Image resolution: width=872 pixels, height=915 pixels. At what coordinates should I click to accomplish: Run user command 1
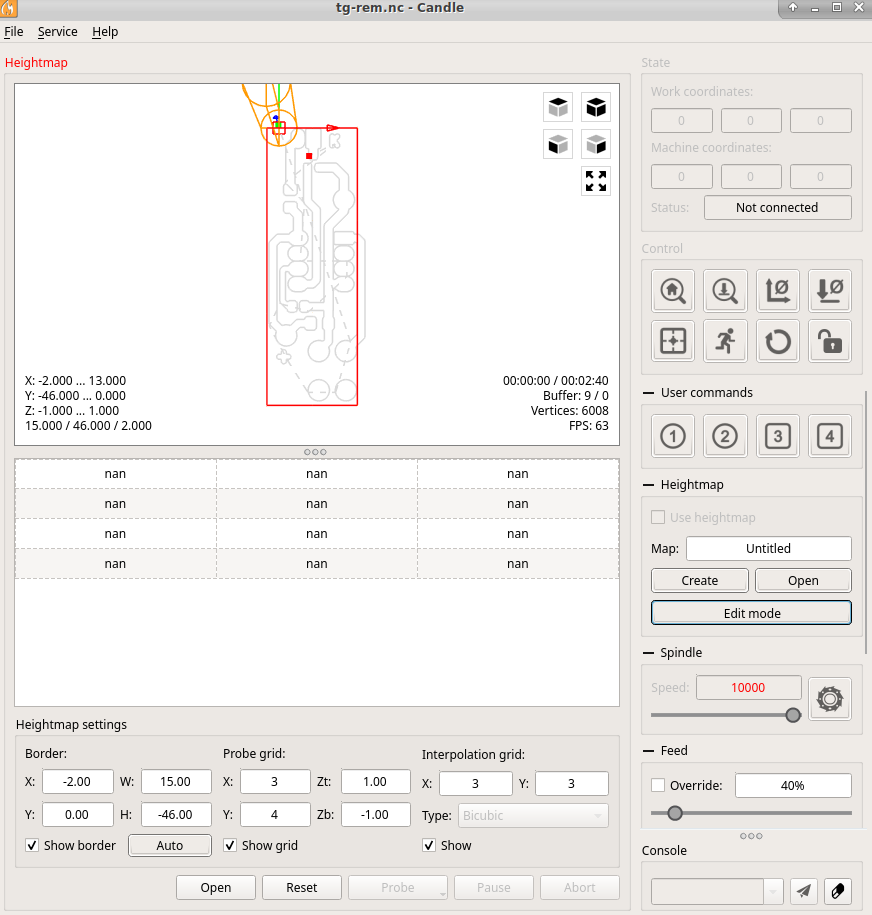point(673,436)
